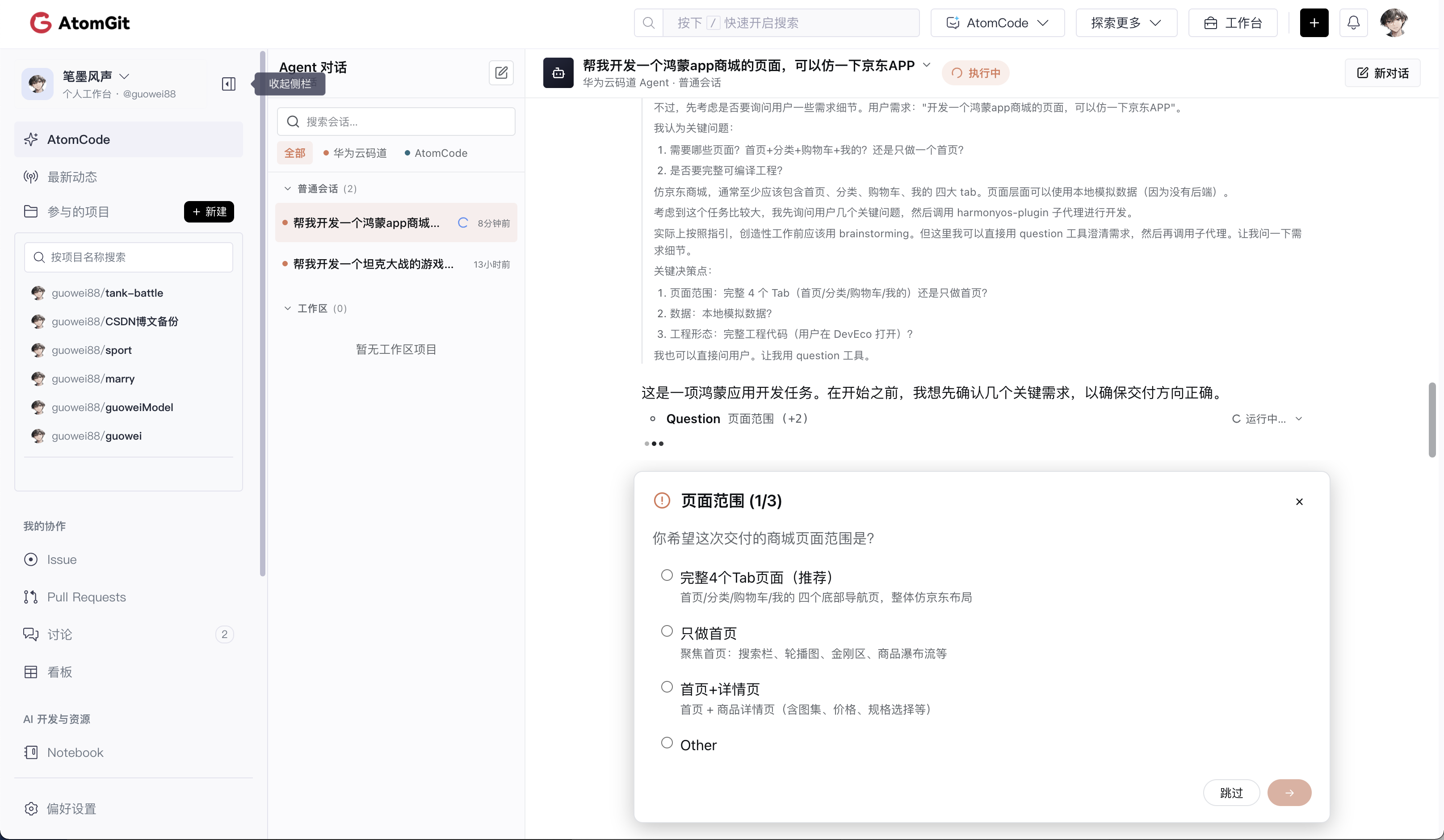Image resolution: width=1444 pixels, height=840 pixels.
Task: Click the new conversation edit icon beside Agent 对话
Action: click(x=501, y=73)
